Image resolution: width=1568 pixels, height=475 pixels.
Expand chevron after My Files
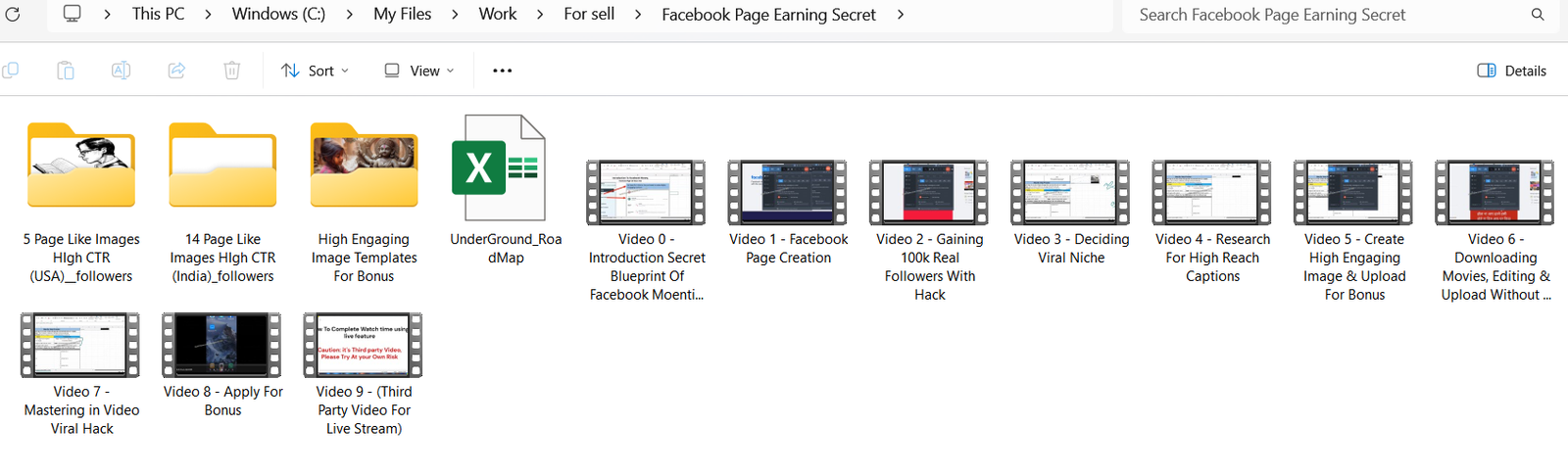click(x=455, y=15)
